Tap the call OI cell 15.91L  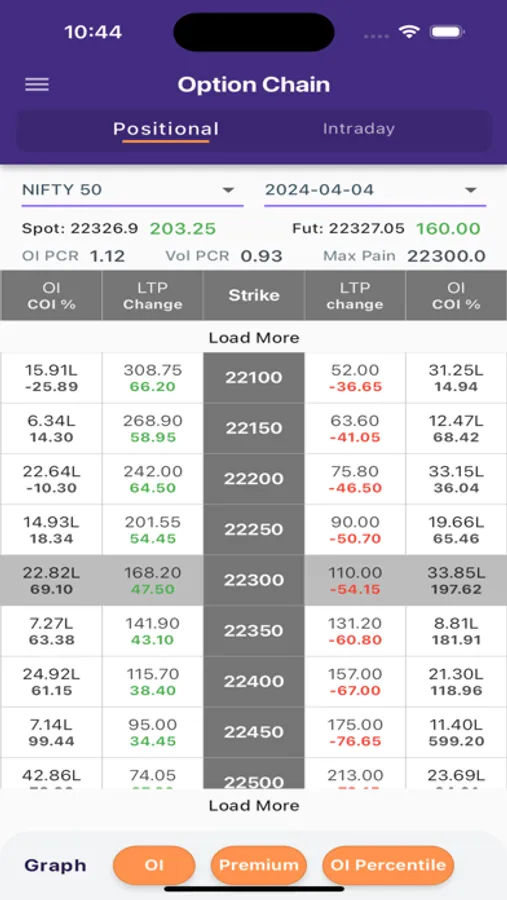pyautogui.click(x=51, y=378)
